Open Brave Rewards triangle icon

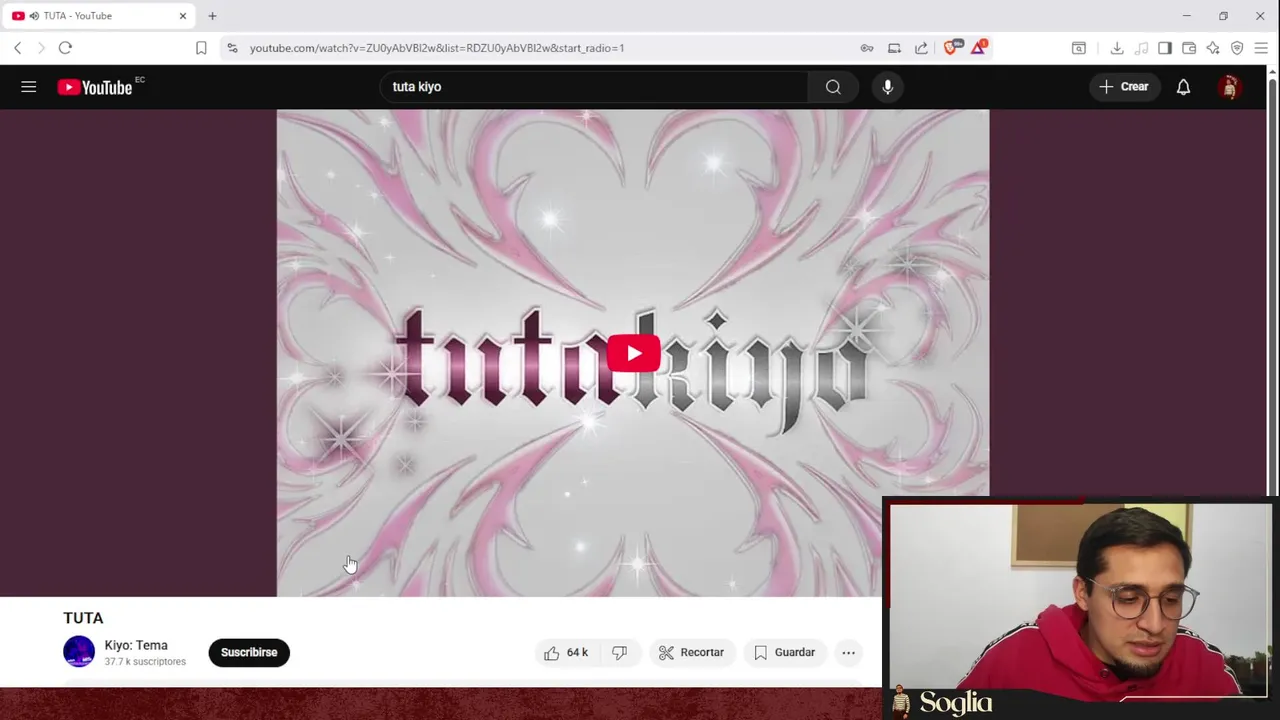978,47
